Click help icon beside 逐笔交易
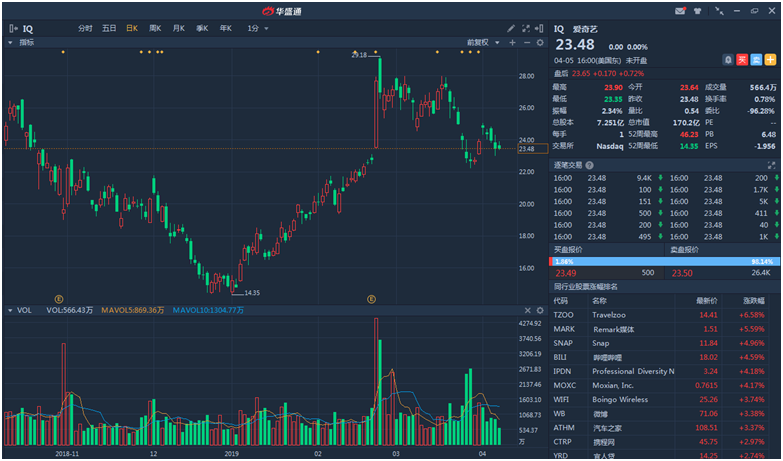 (590, 165)
